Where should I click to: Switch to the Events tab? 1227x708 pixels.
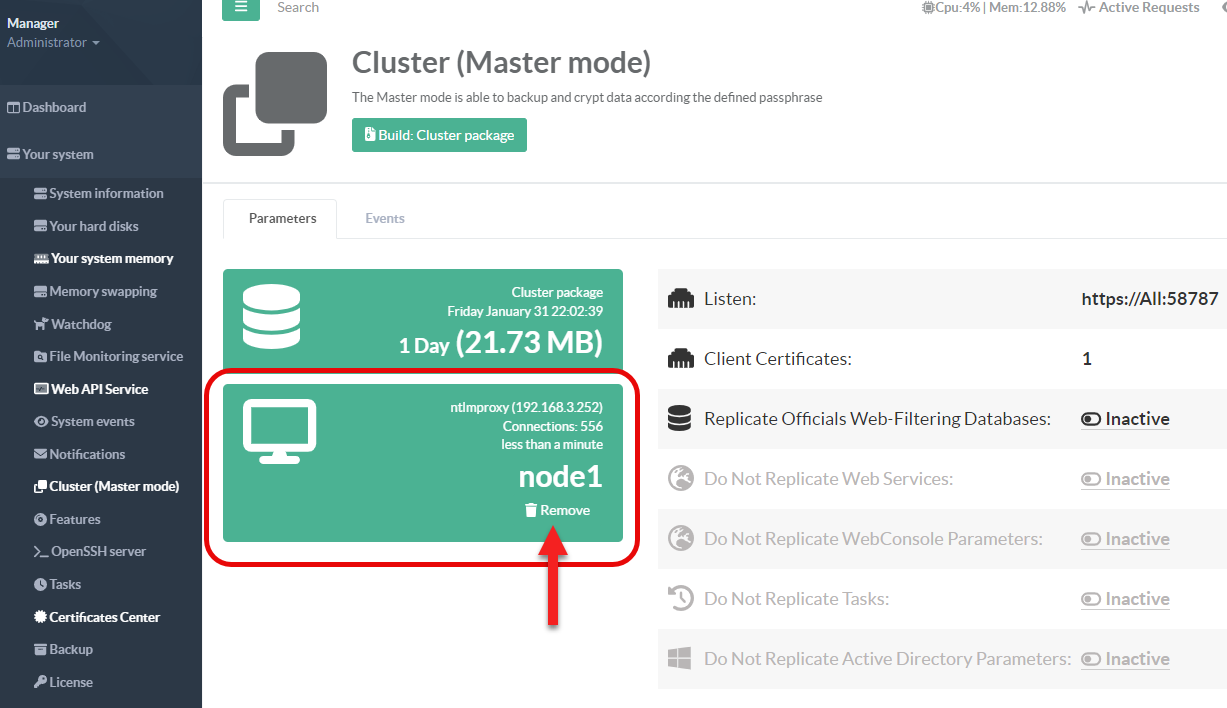[x=384, y=218]
